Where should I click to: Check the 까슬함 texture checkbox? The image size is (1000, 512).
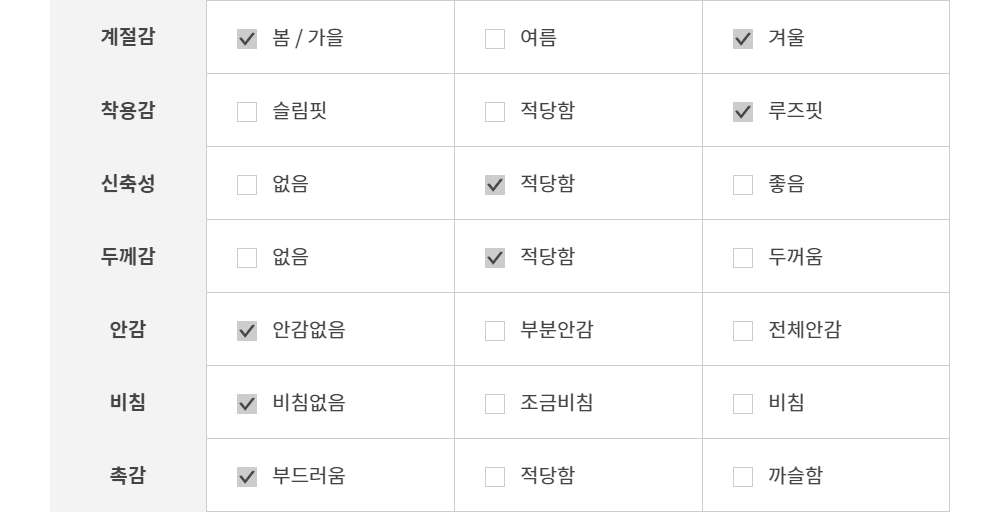click(x=743, y=478)
